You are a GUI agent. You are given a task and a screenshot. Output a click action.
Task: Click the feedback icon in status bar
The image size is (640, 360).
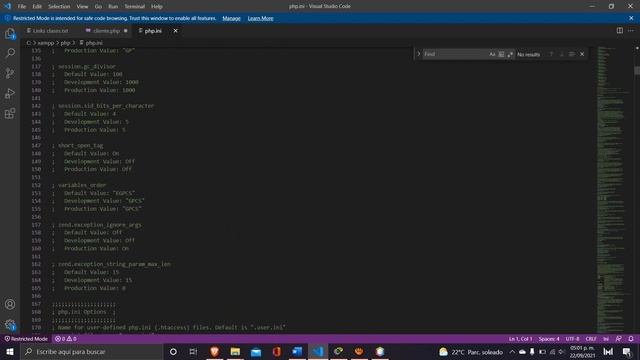click(619, 339)
